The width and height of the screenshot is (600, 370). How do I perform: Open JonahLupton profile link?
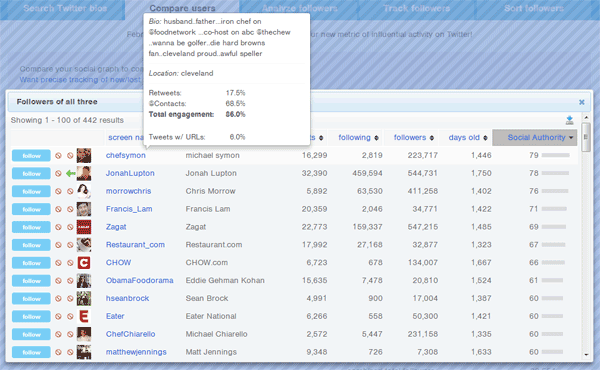(x=130, y=173)
